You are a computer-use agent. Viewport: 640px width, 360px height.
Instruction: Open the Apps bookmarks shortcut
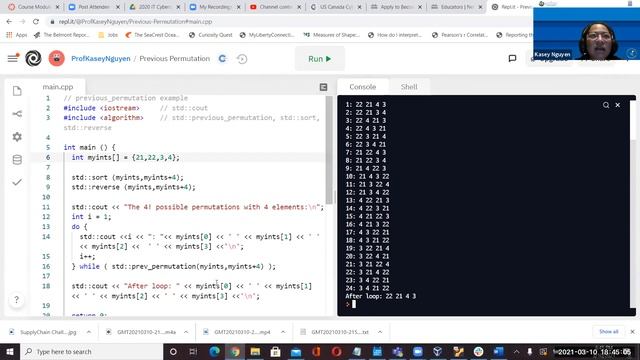pyautogui.click(x=16, y=35)
